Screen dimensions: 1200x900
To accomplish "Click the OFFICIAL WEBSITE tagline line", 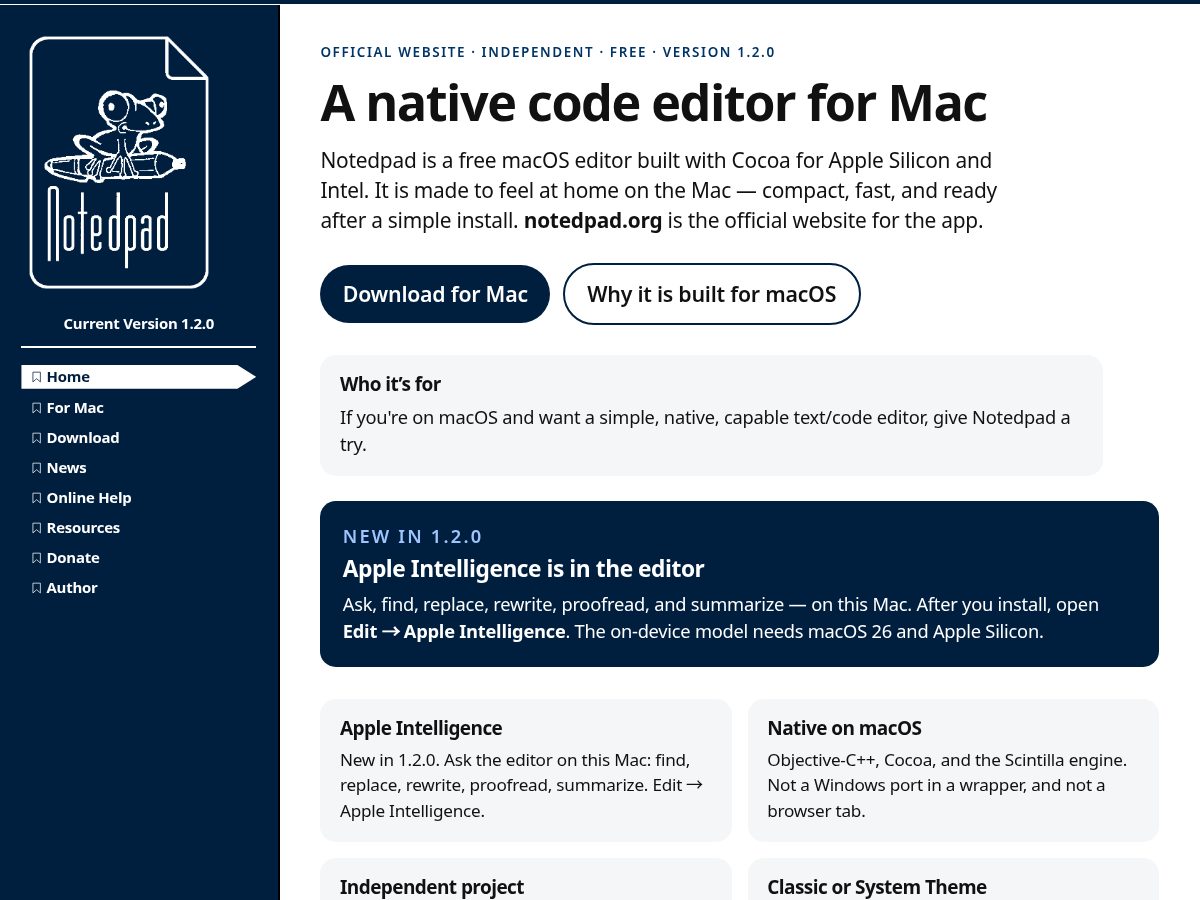I will (548, 52).
